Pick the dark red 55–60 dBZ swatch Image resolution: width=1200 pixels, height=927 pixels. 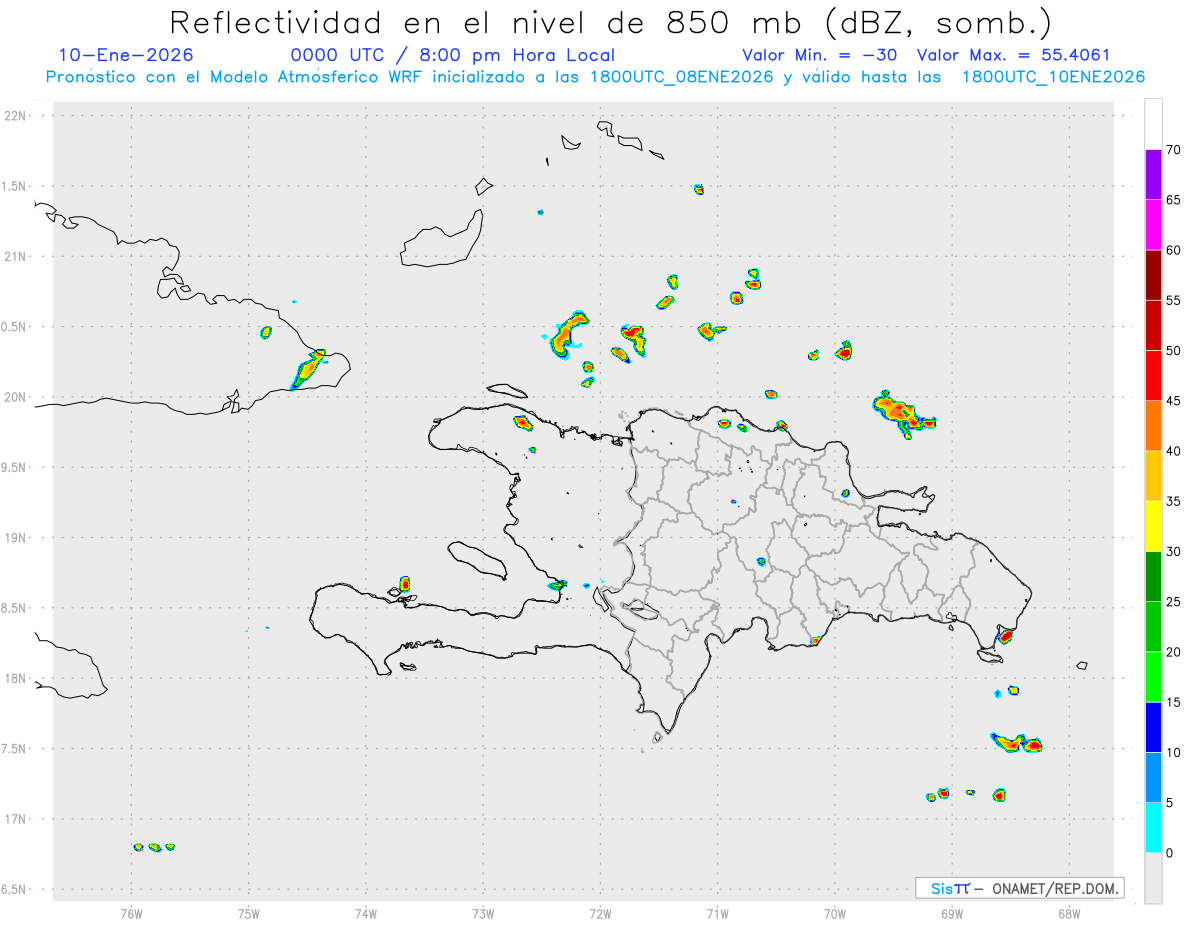point(1153,275)
